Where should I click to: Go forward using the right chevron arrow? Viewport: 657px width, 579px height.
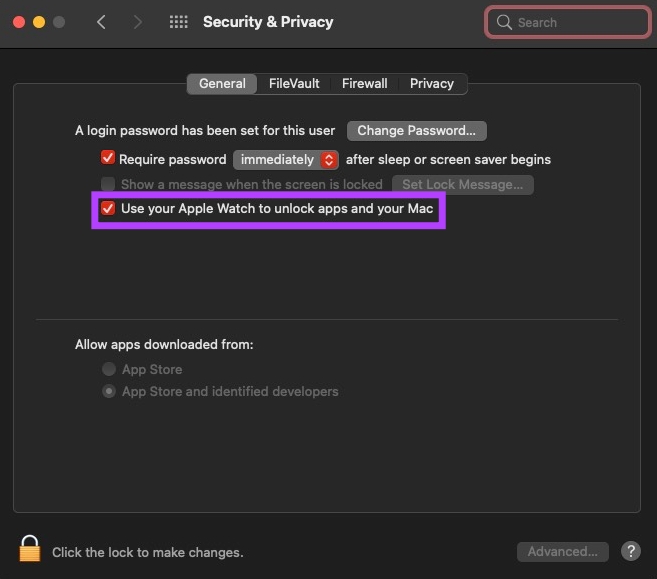pyautogui.click(x=137, y=22)
